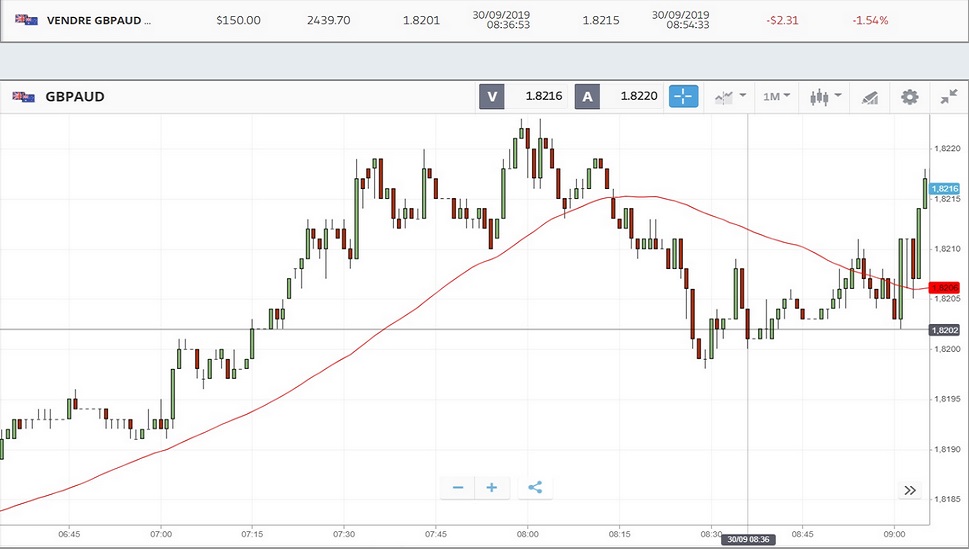Click the red 1.8206 moving average label

pos(945,287)
